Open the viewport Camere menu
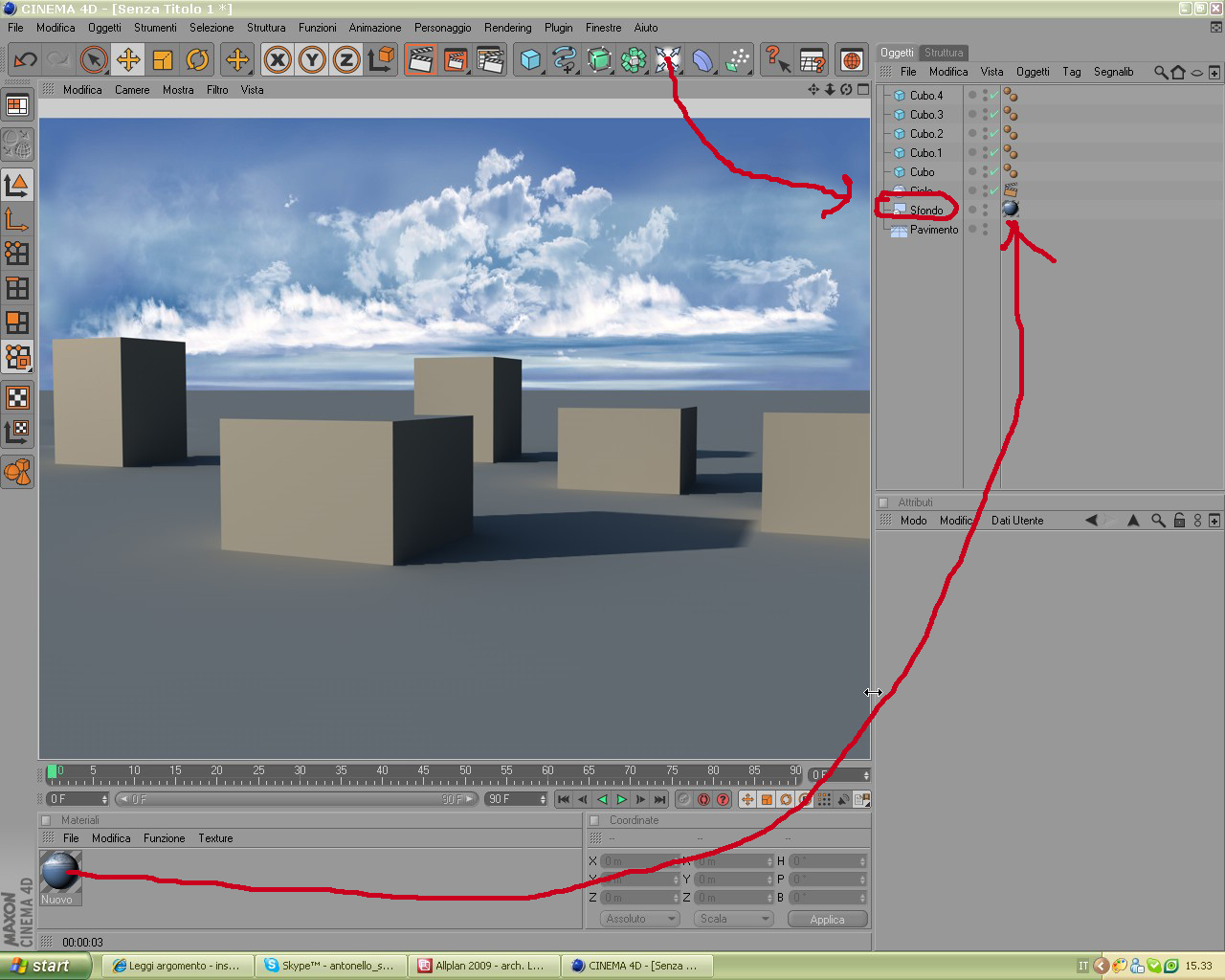Image resolution: width=1225 pixels, height=980 pixels. pyautogui.click(x=132, y=90)
